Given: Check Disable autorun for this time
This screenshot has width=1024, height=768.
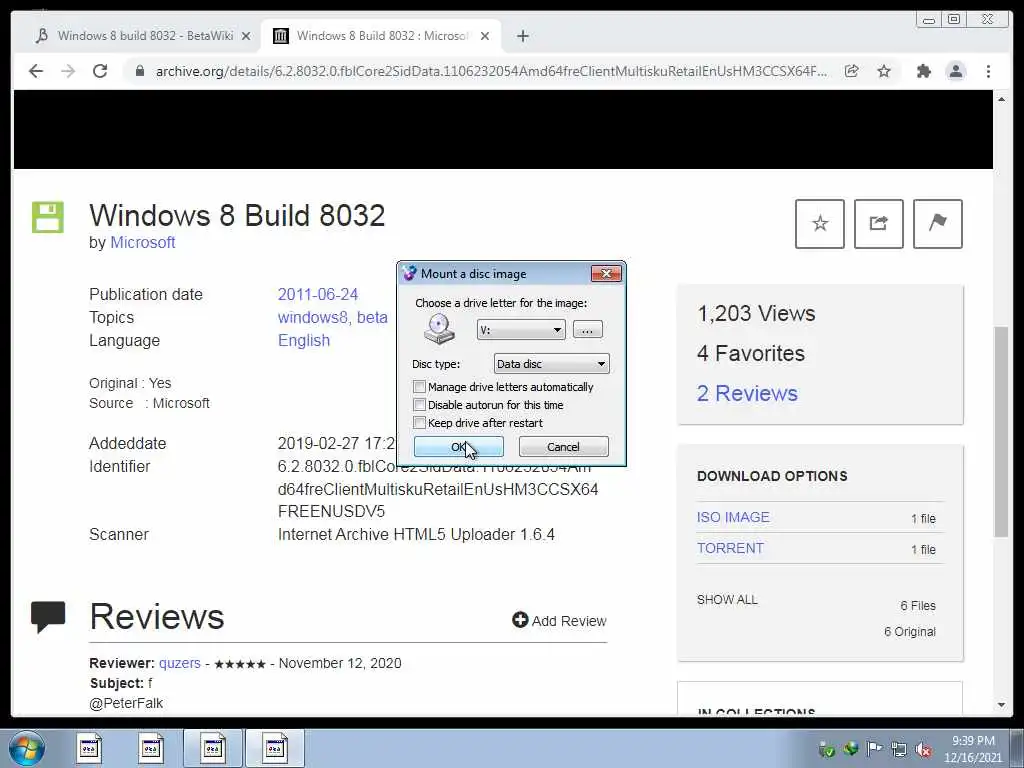Looking at the screenshot, I should point(419,405).
